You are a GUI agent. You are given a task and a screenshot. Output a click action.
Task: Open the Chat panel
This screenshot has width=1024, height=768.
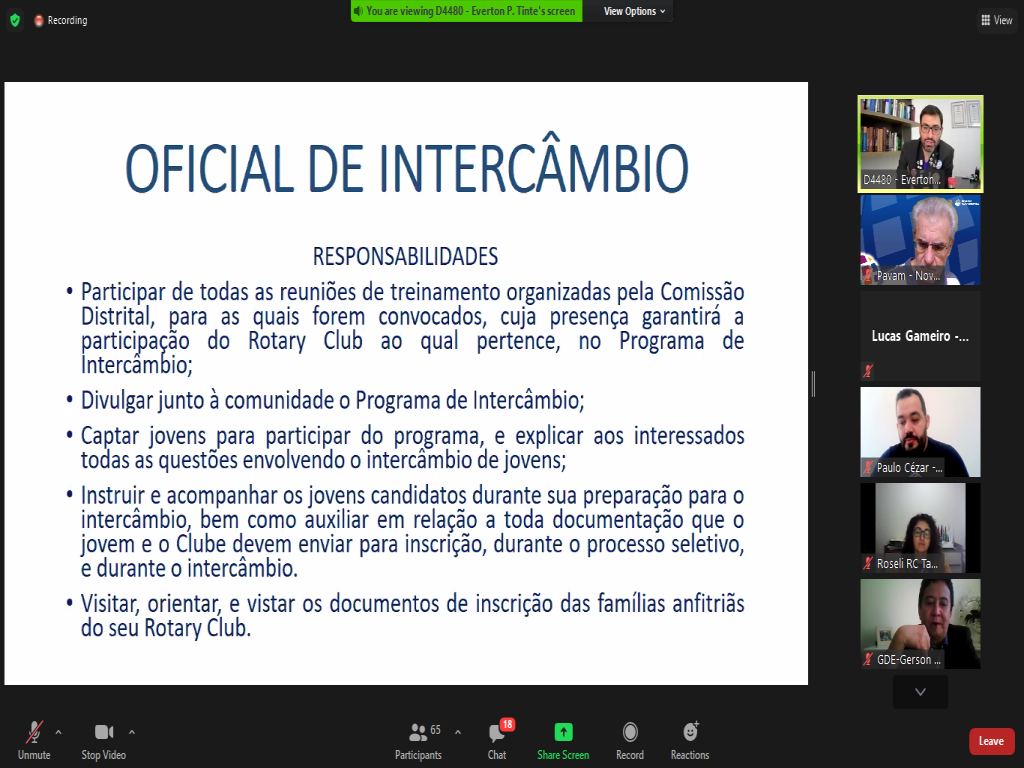[497, 740]
